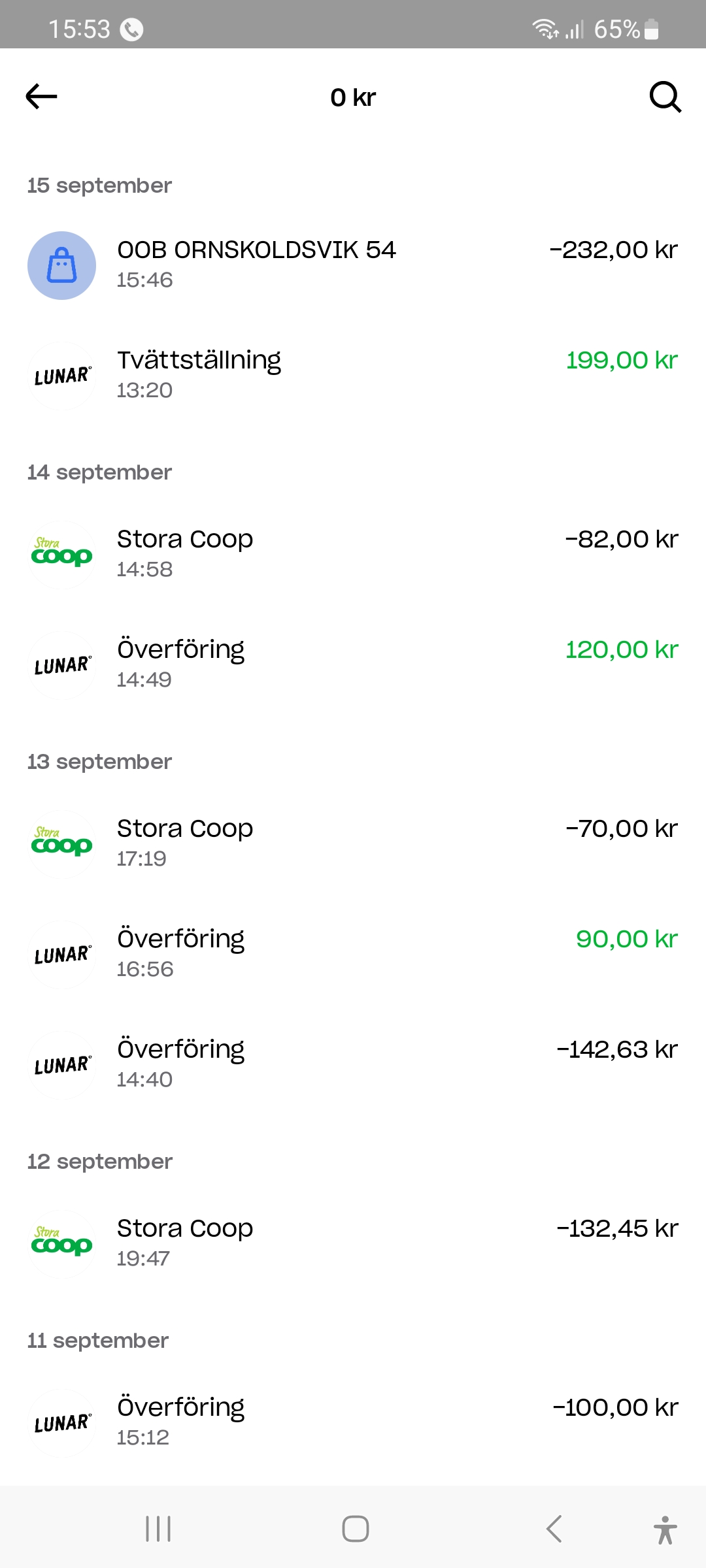Tap Lunar logo next to 16:56 transfer
Viewport: 706px width, 1568px height.
click(62, 955)
